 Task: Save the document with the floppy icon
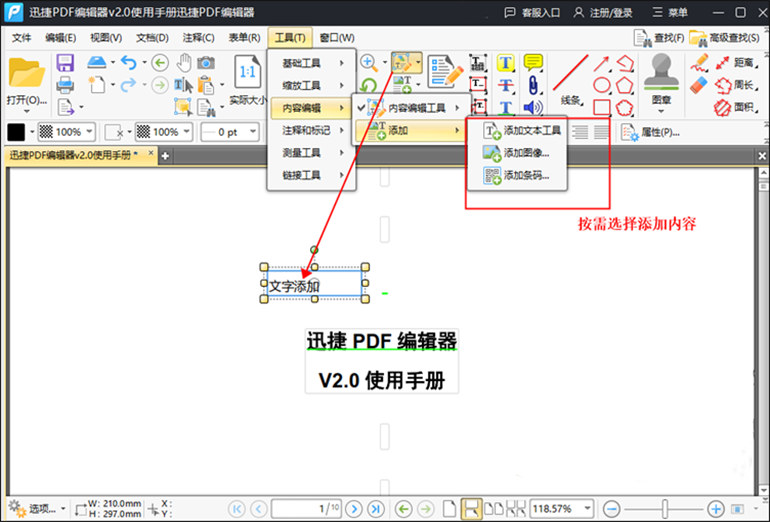pos(65,63)
